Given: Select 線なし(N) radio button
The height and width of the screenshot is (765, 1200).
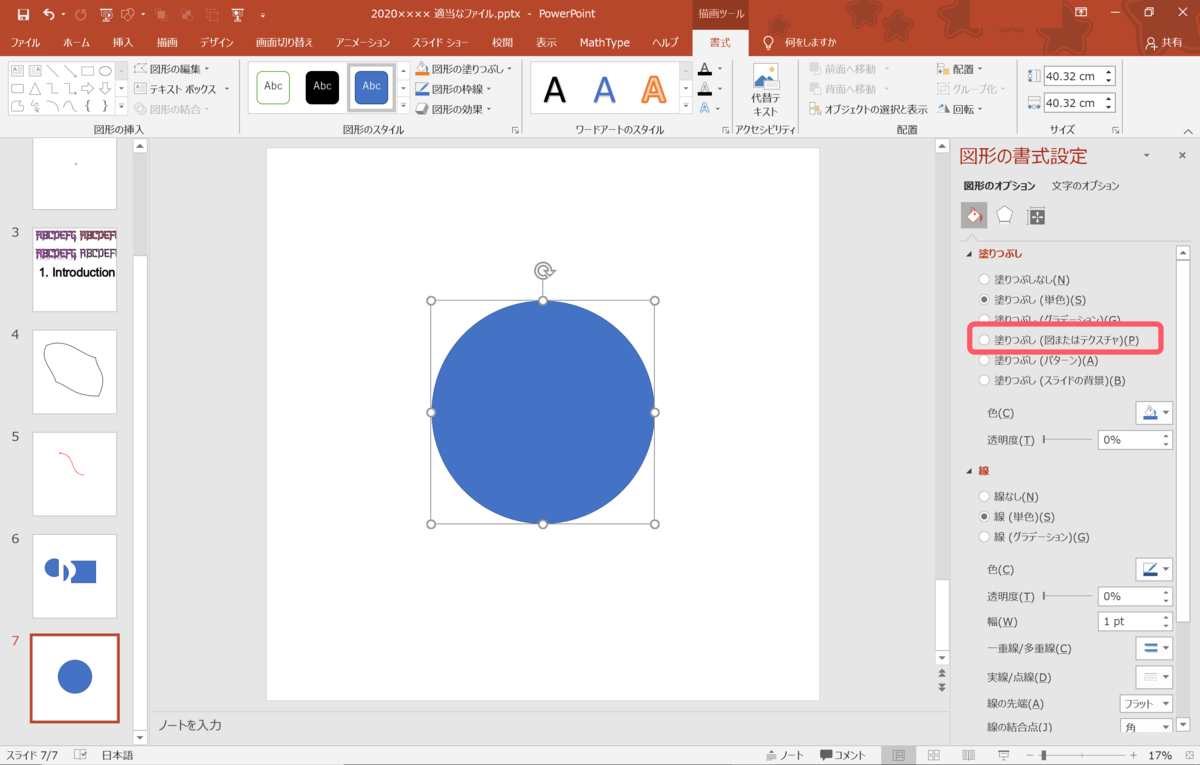Looking at the screenshot, I should (x=984, y=497).
